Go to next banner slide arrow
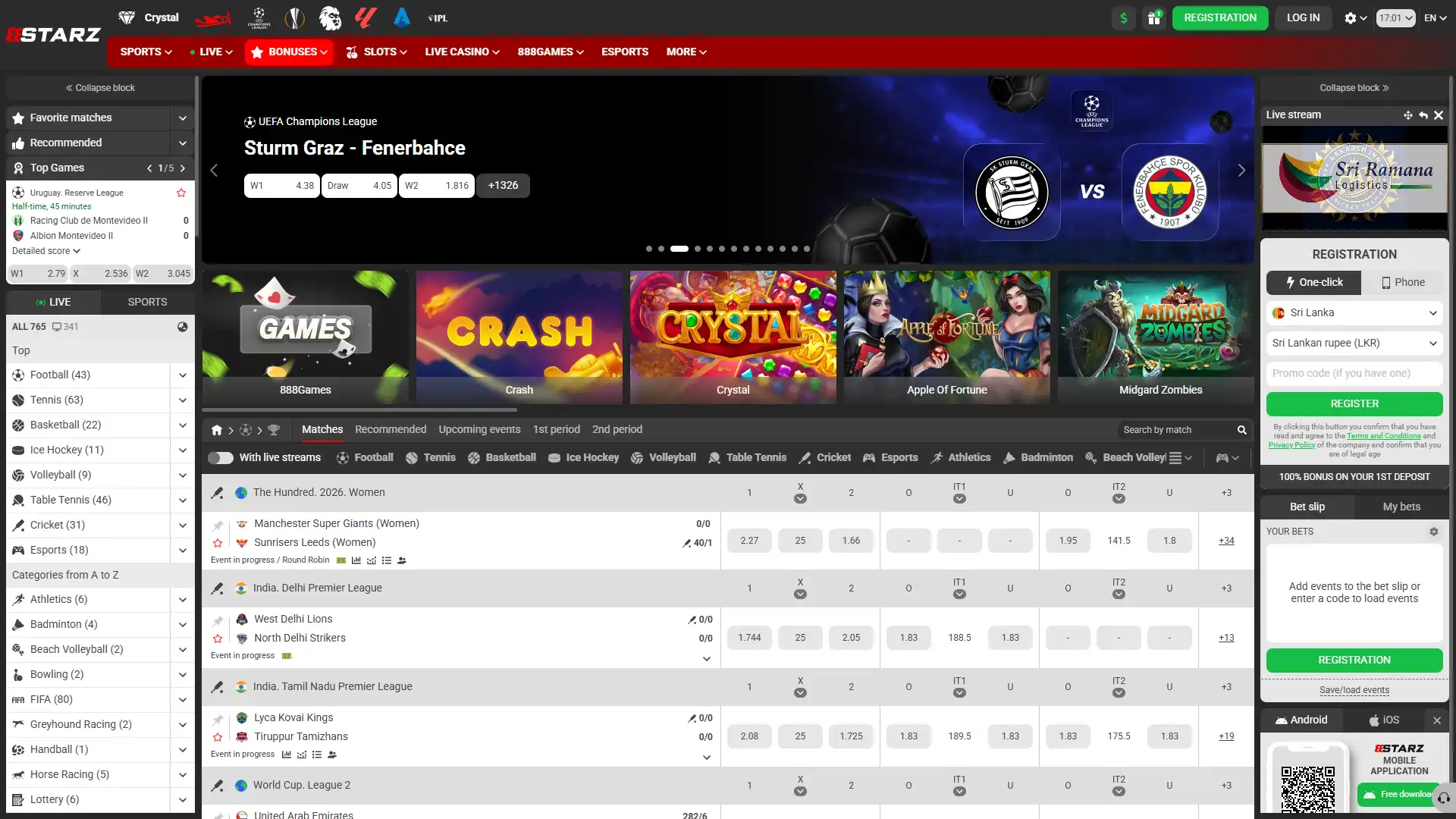Viewport: 1456px width, 819px height. tap(1241, 171)
